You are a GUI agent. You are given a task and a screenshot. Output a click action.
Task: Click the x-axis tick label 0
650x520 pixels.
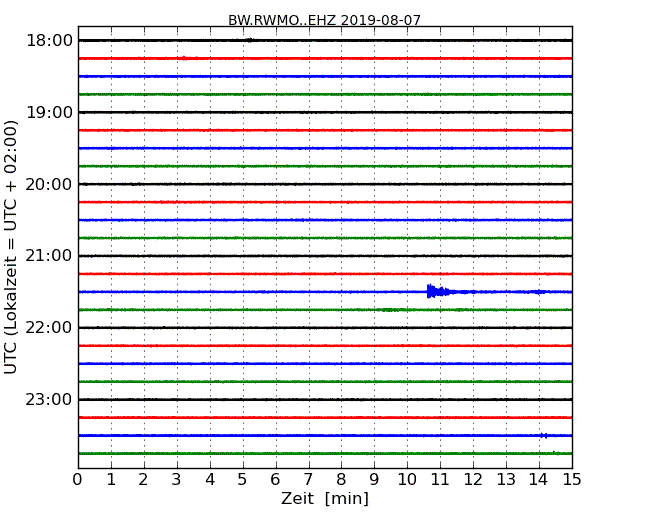click(x=78, y=480)
